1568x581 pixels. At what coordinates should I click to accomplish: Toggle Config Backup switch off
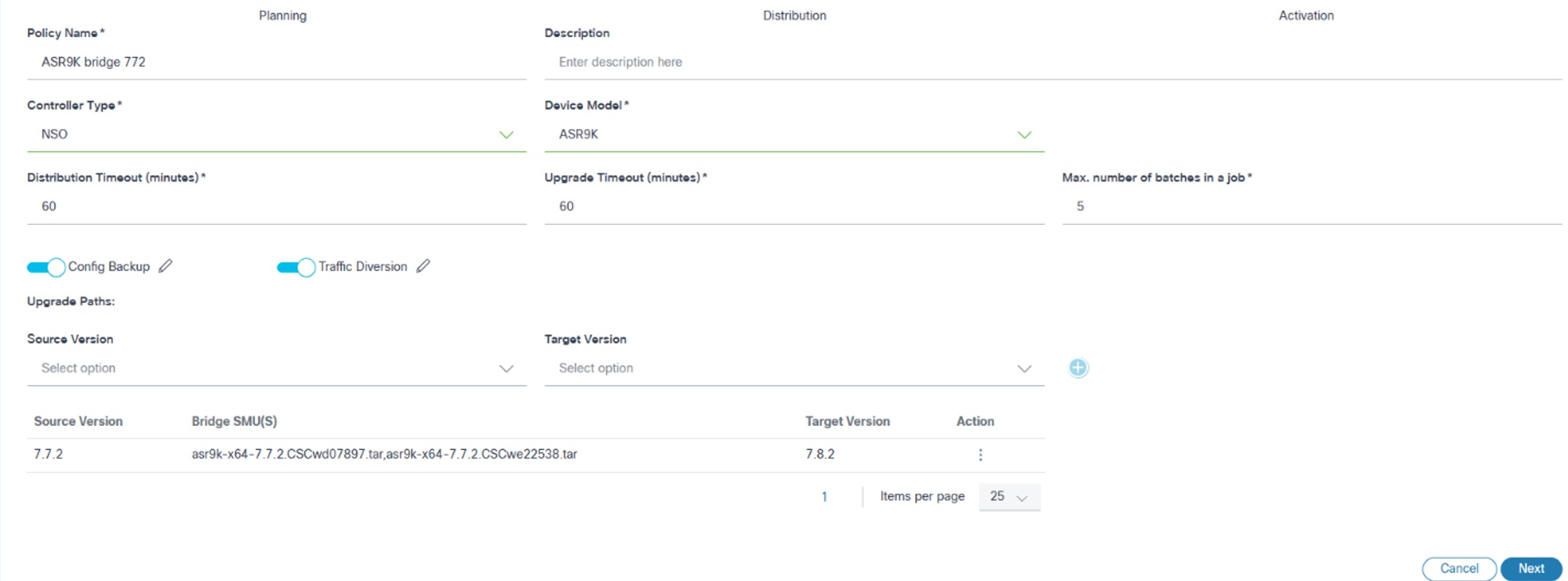pos(47,267)
